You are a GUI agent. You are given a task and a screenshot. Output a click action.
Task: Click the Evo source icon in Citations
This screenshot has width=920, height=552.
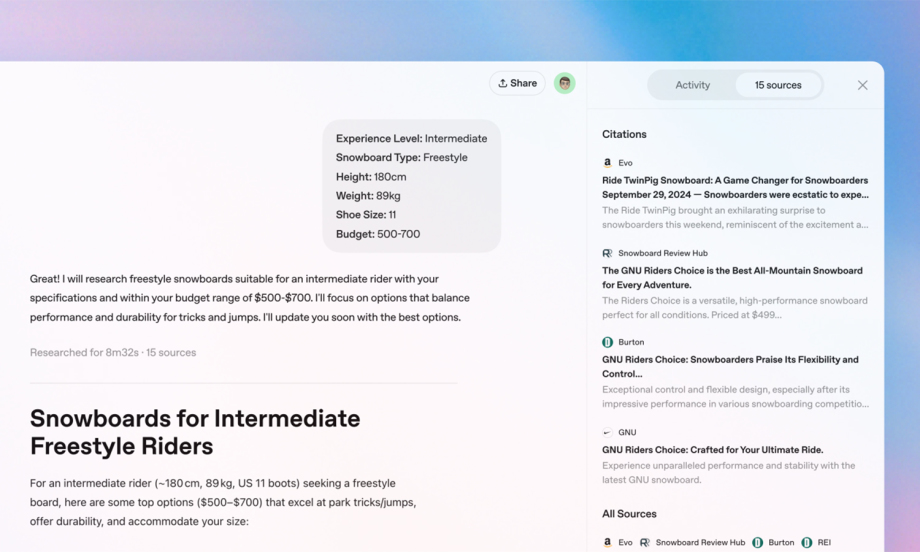pyautogui.click(x=607, y=163)
